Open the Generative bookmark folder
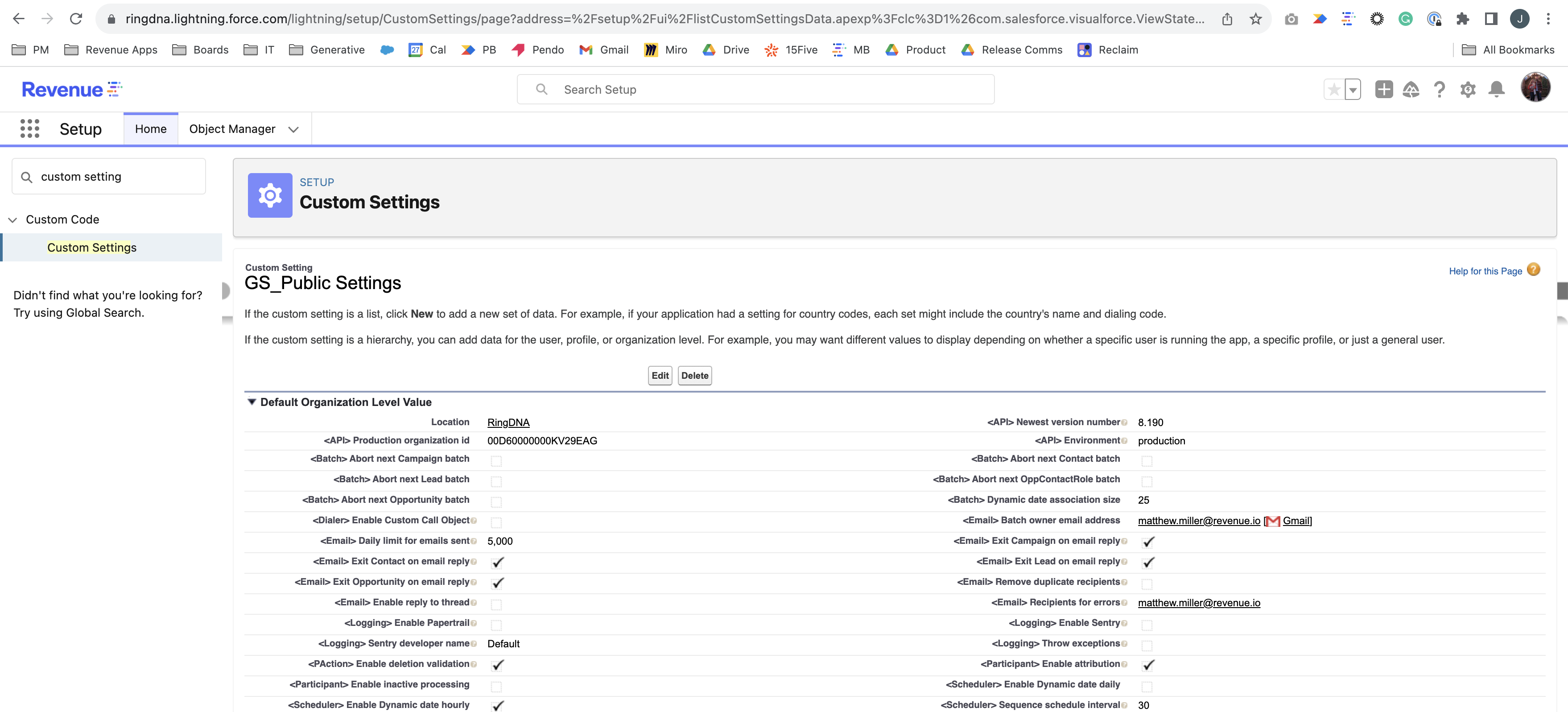The image size is (1568, 712). click(x=327, y=50)
